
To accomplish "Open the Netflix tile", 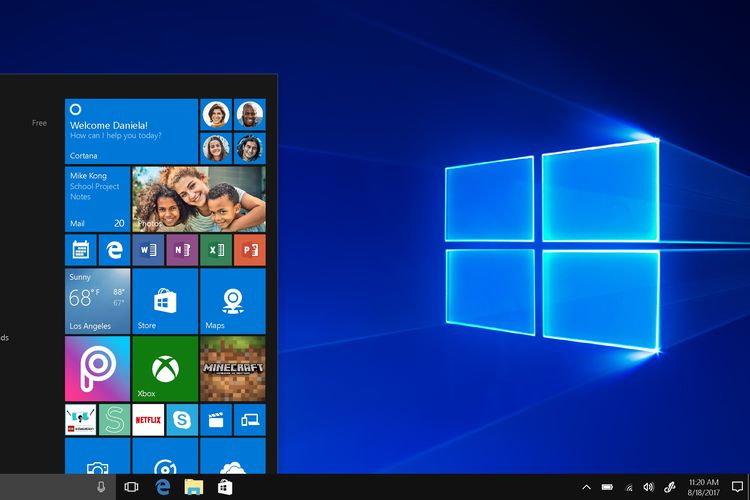I will click(148, 419).
